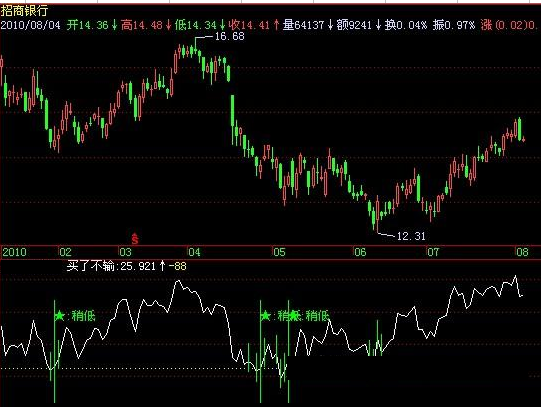The image size is (541, 407).
Task: Select month 07 on the time axis
Action: click(433, 252)
